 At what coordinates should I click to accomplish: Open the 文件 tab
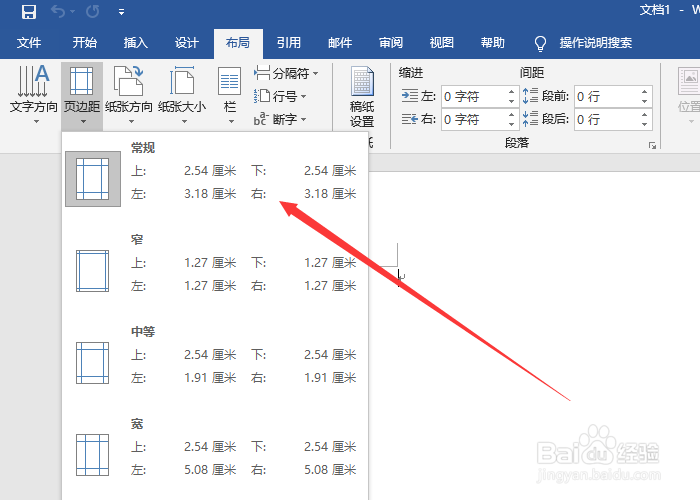click(x=29, y=43)
